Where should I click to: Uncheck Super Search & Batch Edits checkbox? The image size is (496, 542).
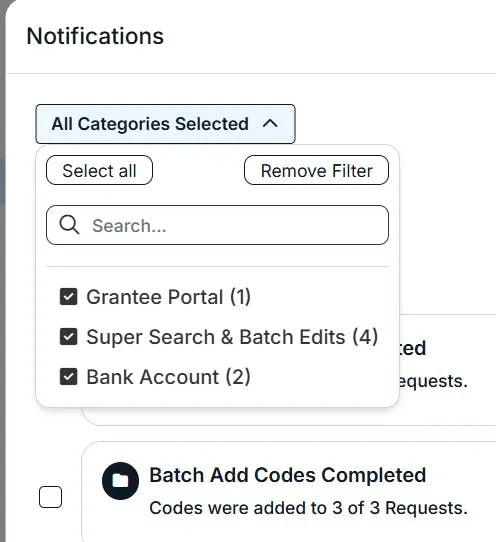68,337
